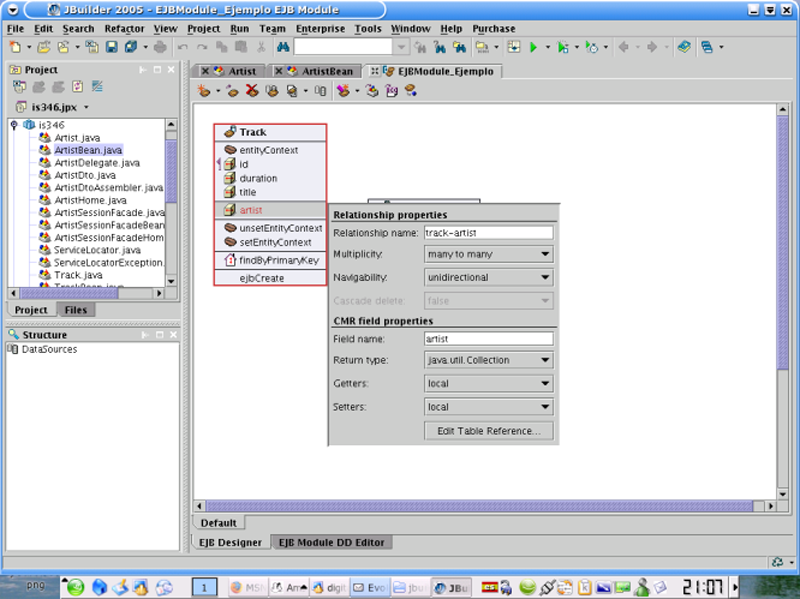Switch to the Files tab

[x=75, y=310]
